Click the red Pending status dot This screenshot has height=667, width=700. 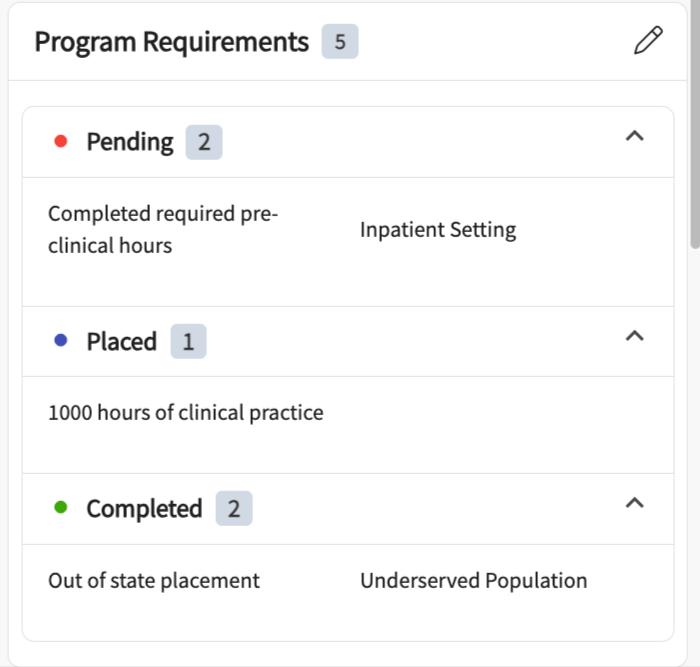(x=60, y=142)
